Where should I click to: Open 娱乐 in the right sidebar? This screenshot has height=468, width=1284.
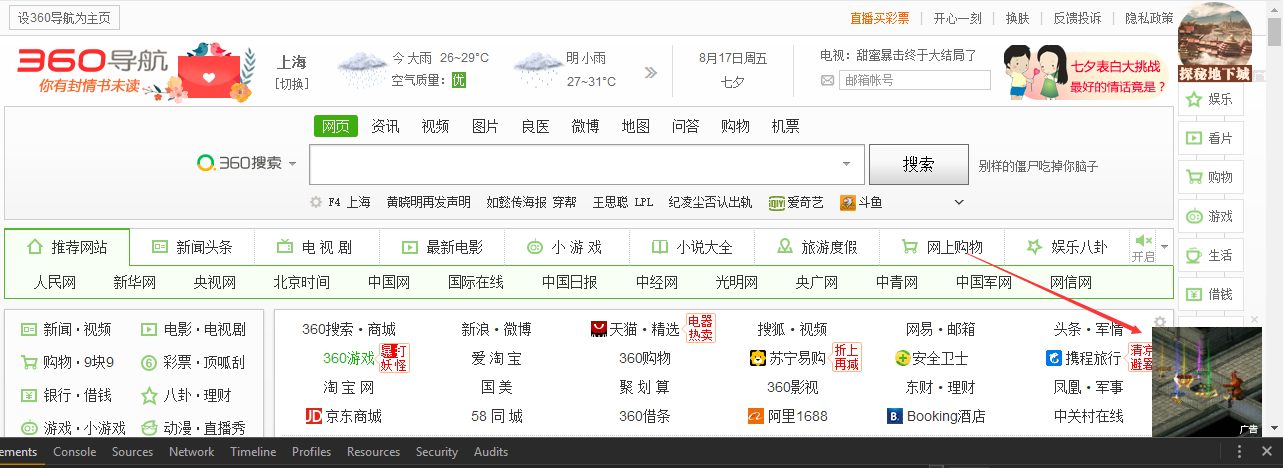pos(1210,99)
